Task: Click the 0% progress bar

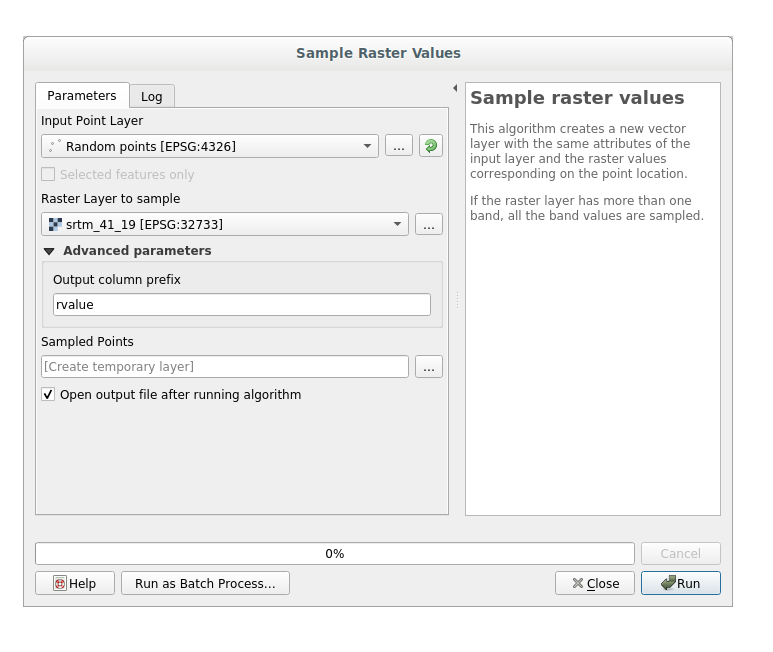Action: coord(334,554)
